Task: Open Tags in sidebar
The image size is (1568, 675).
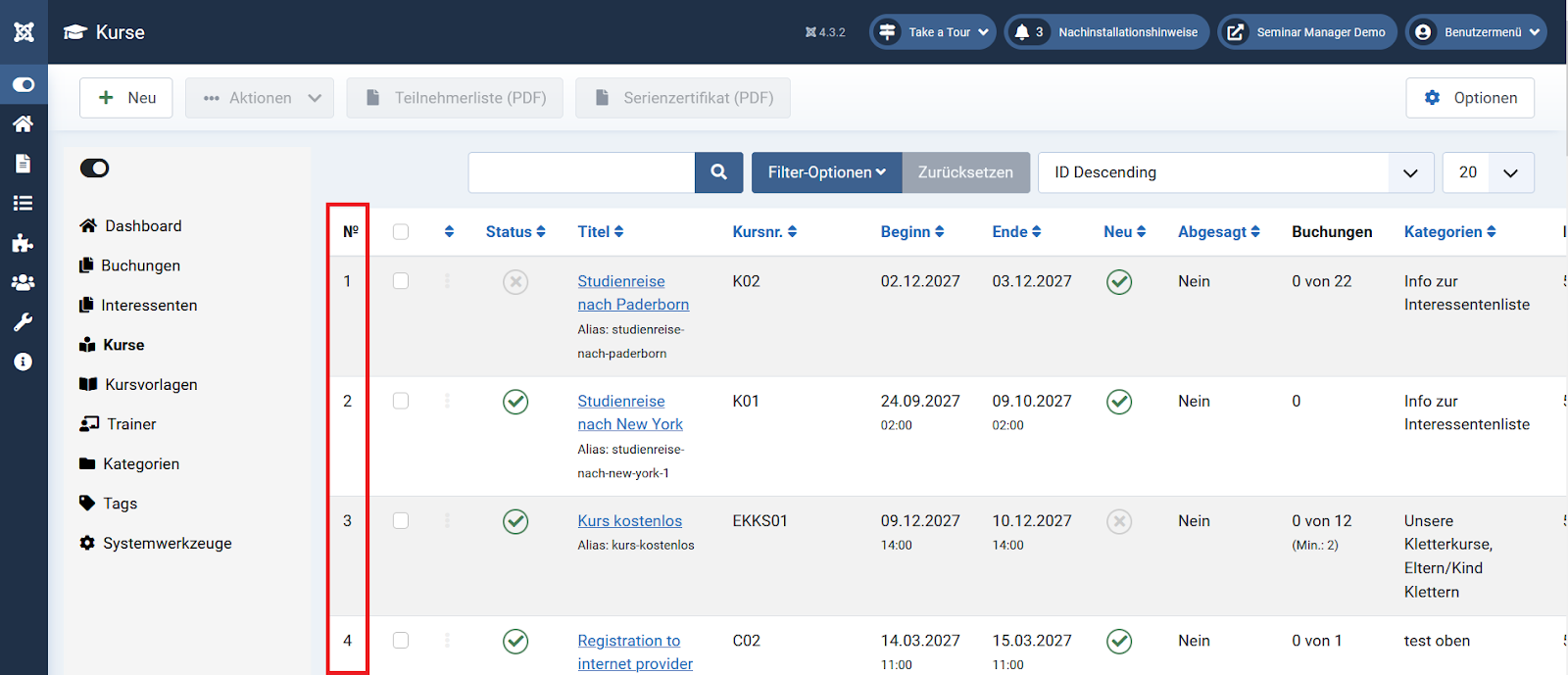Action: point(108,504)
